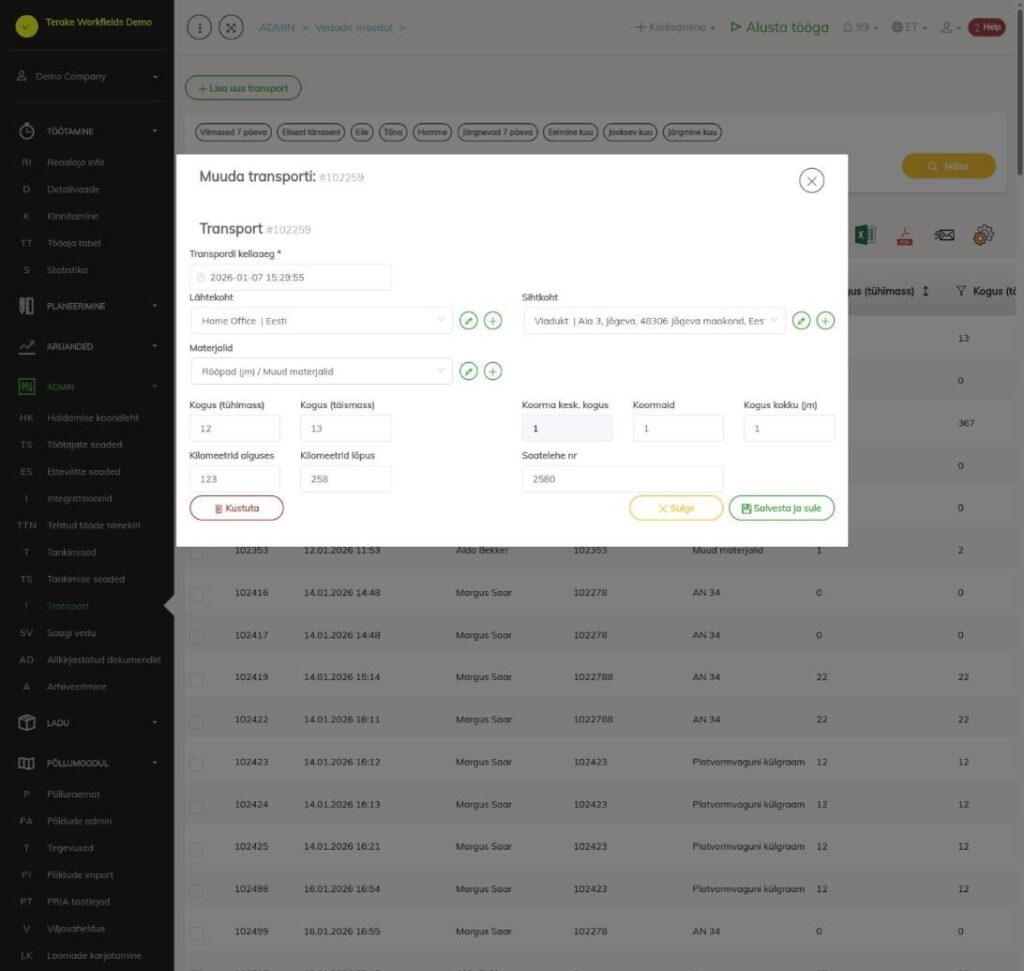Click the Salvesta ja sule button
Screen dimensions: 1024x971
click(x=781, y=508)
